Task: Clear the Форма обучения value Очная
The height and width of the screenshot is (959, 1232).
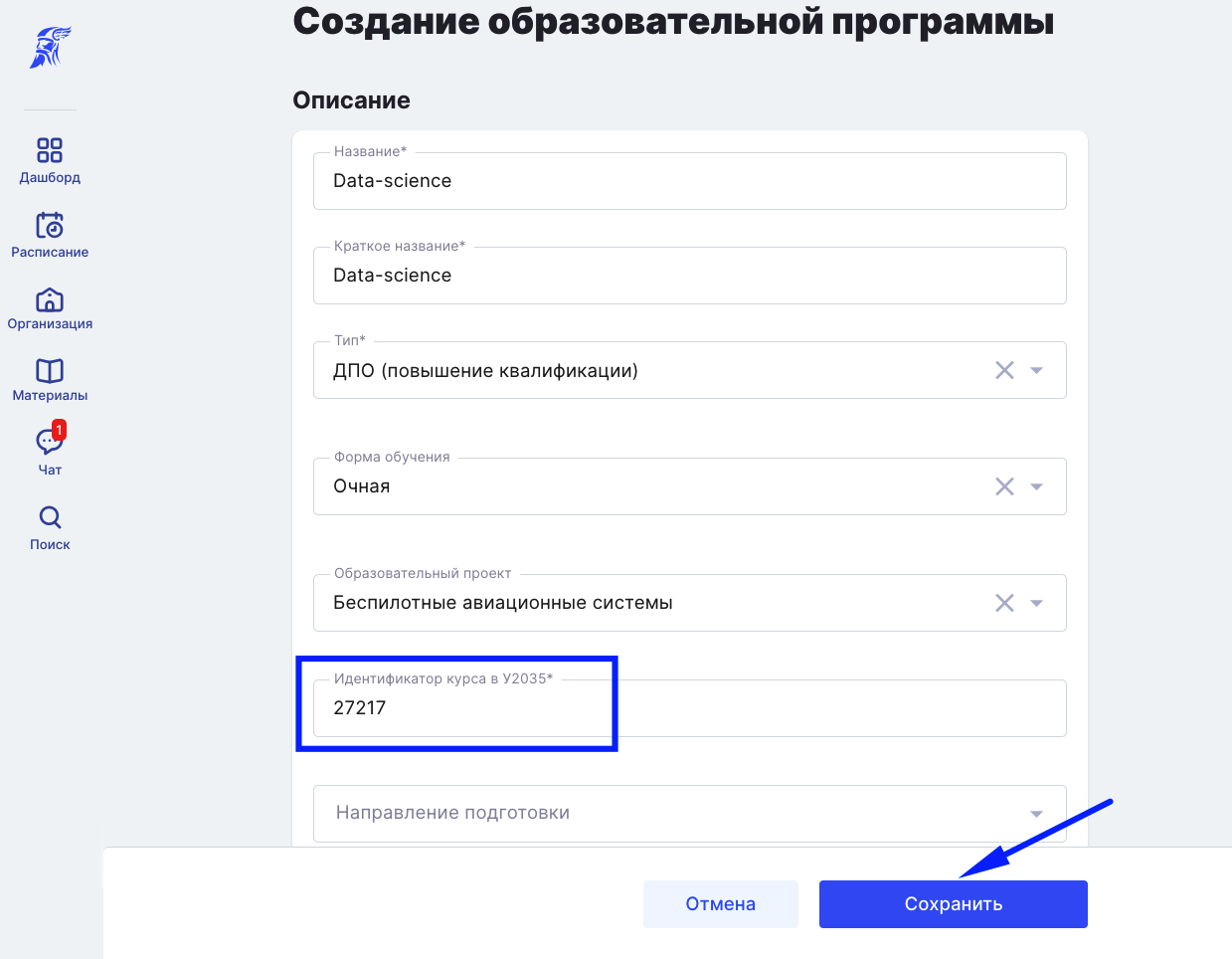Action: tap(1004, 486)
